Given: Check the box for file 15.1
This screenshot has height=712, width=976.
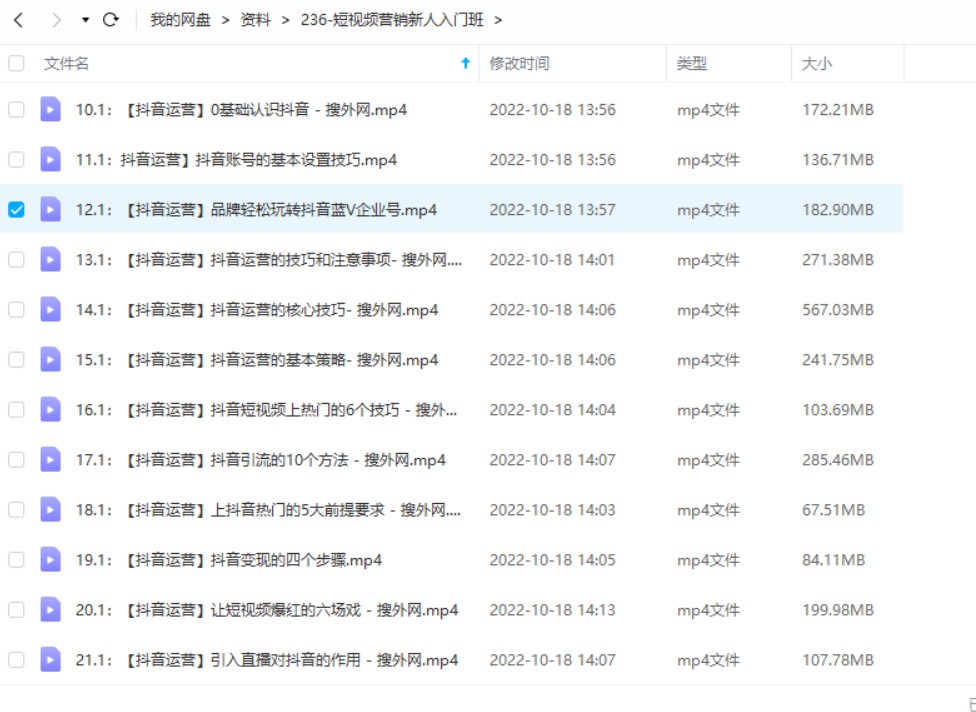Looking at the screenshot, I should coord(16,360).
